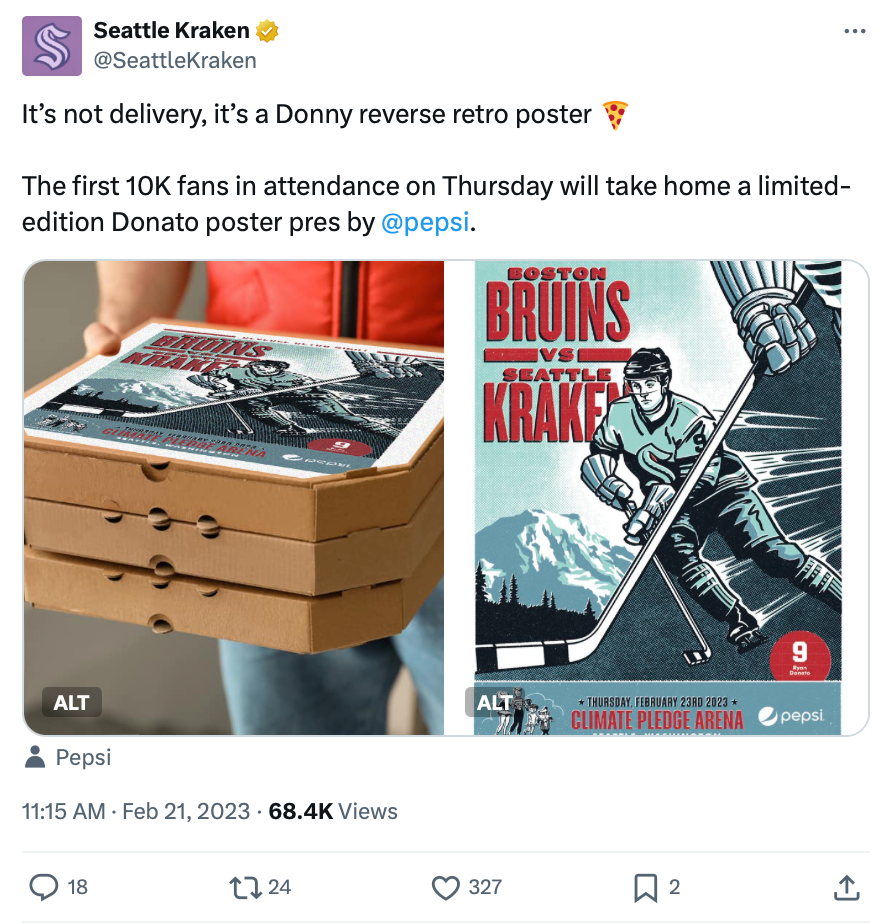The width and height of the screenshot is (892, 924).
Task: Open the pizza box photo
Action: 233,497
